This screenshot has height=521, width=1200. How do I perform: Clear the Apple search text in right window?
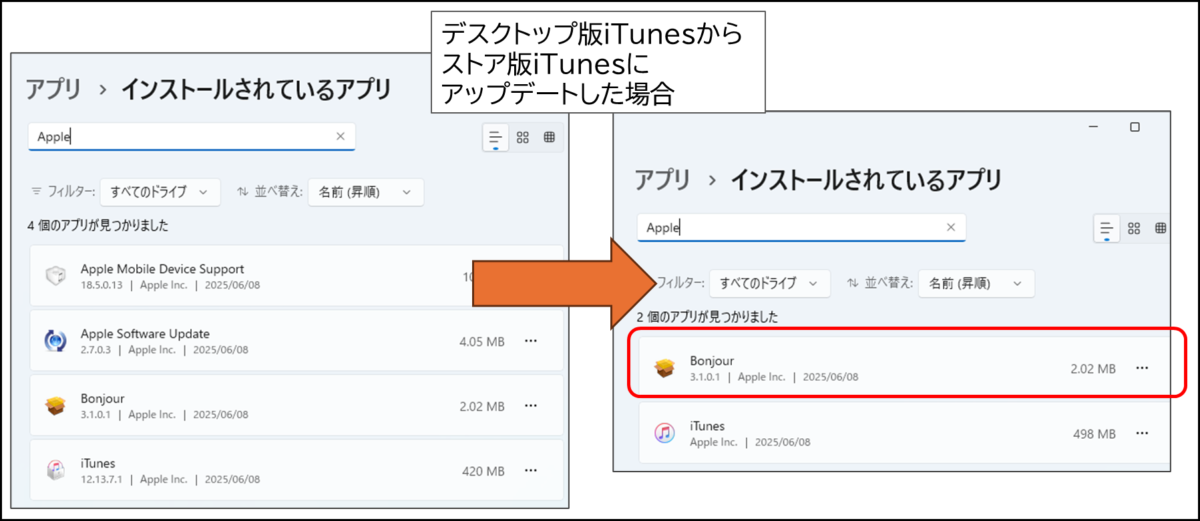coord(951,227)
